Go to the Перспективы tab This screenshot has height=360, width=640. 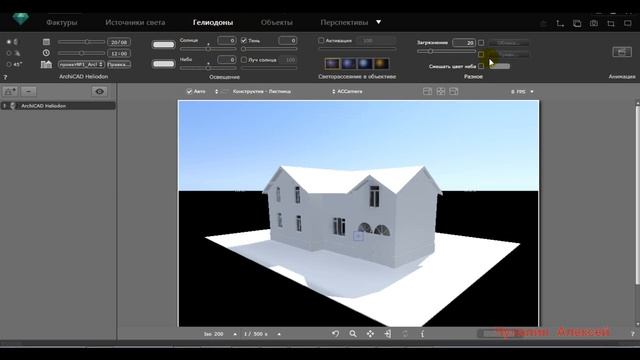(344, 22)
